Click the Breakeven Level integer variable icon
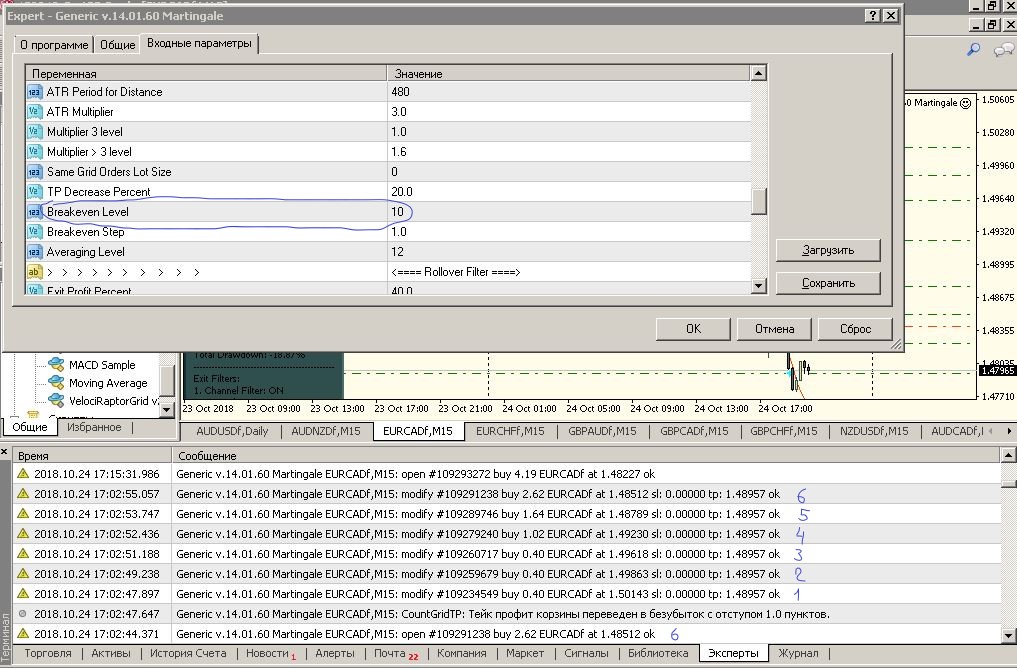This screenshot has width=1017, height=669. tap(34, 212)
